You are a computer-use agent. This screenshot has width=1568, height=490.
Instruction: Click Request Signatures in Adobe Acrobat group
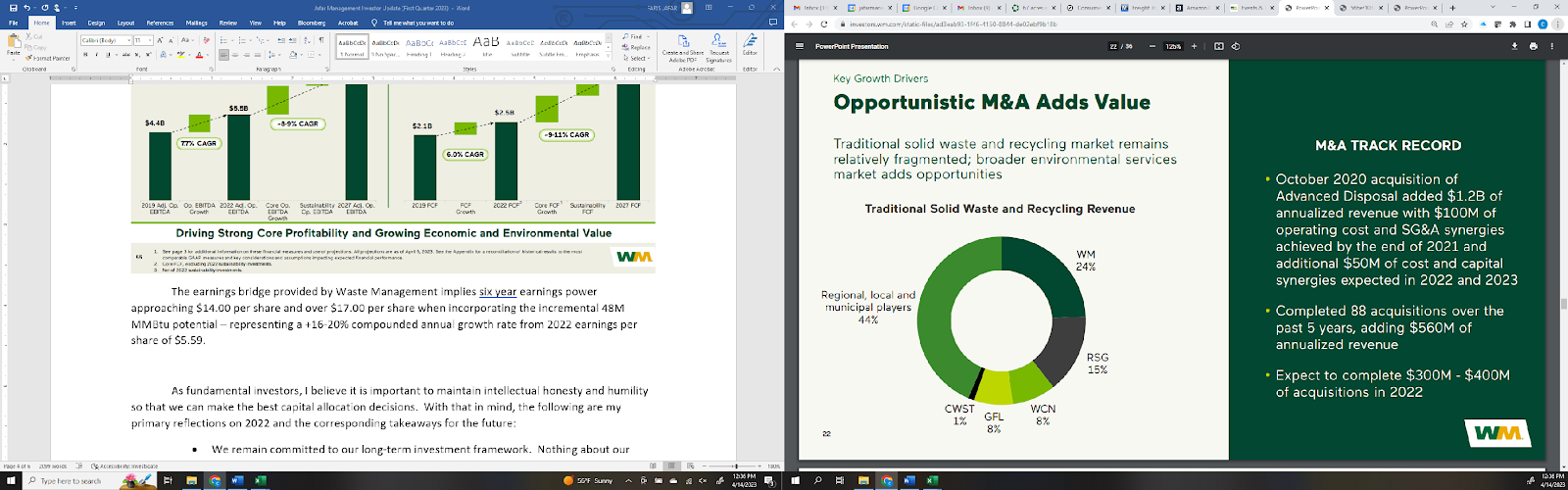point(718,48)
